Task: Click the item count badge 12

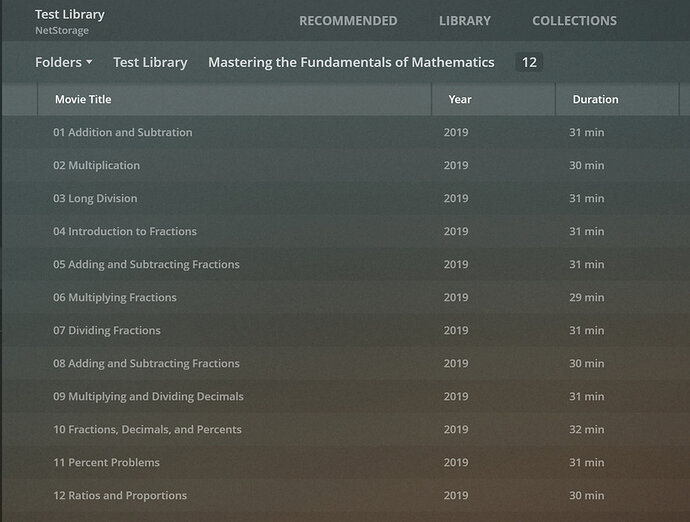Action: [x=529, y=62]
